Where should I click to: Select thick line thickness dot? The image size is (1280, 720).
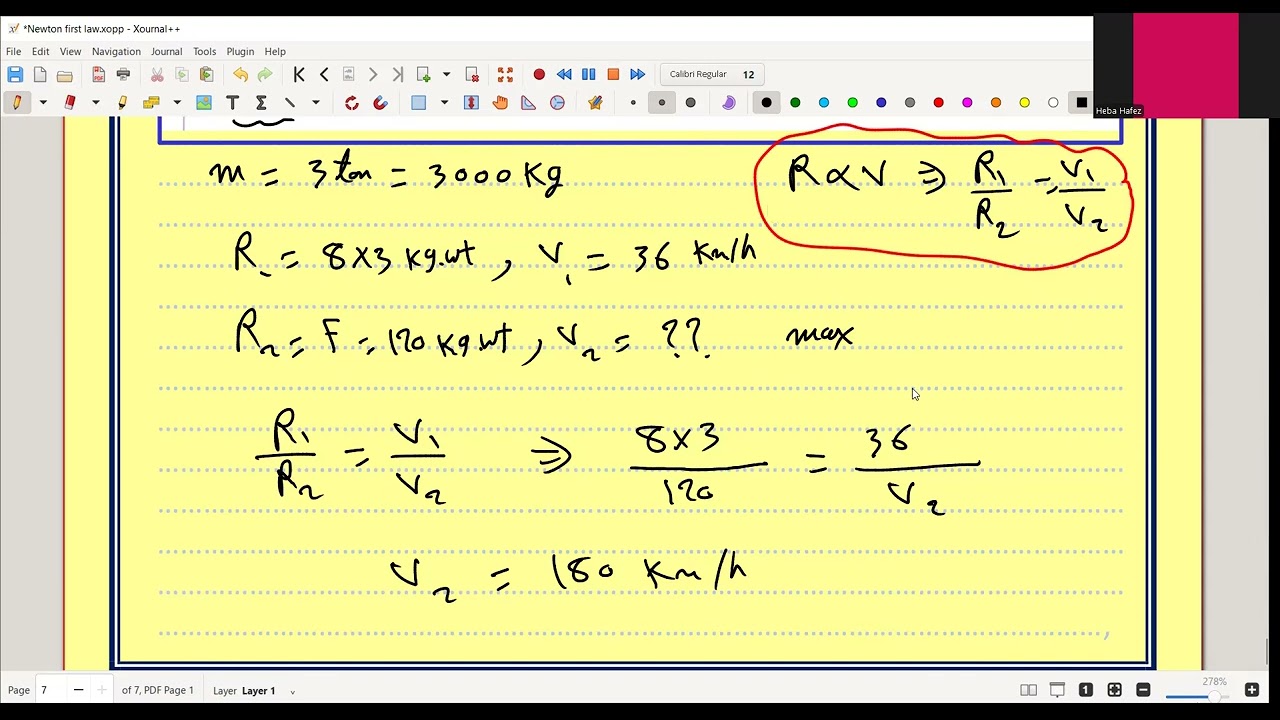tap(690, 102)
